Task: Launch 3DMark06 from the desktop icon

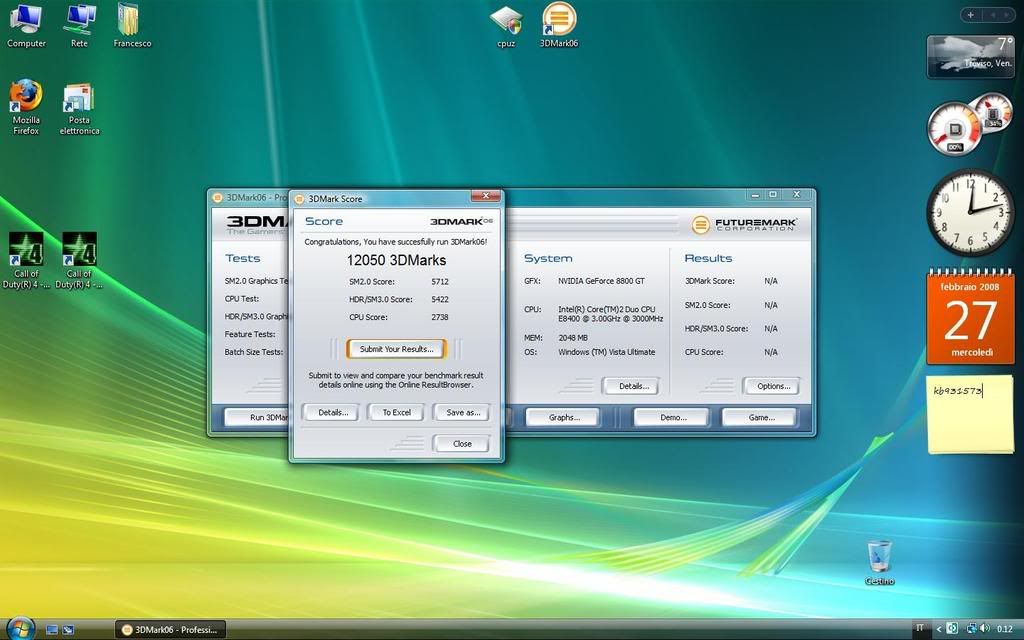Action: click(559, 20)
